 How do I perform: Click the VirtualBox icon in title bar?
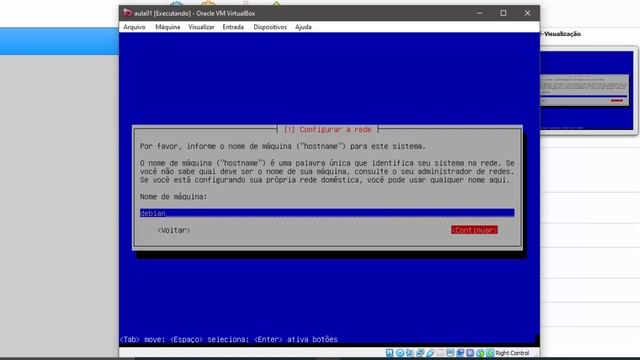point(127,13)
